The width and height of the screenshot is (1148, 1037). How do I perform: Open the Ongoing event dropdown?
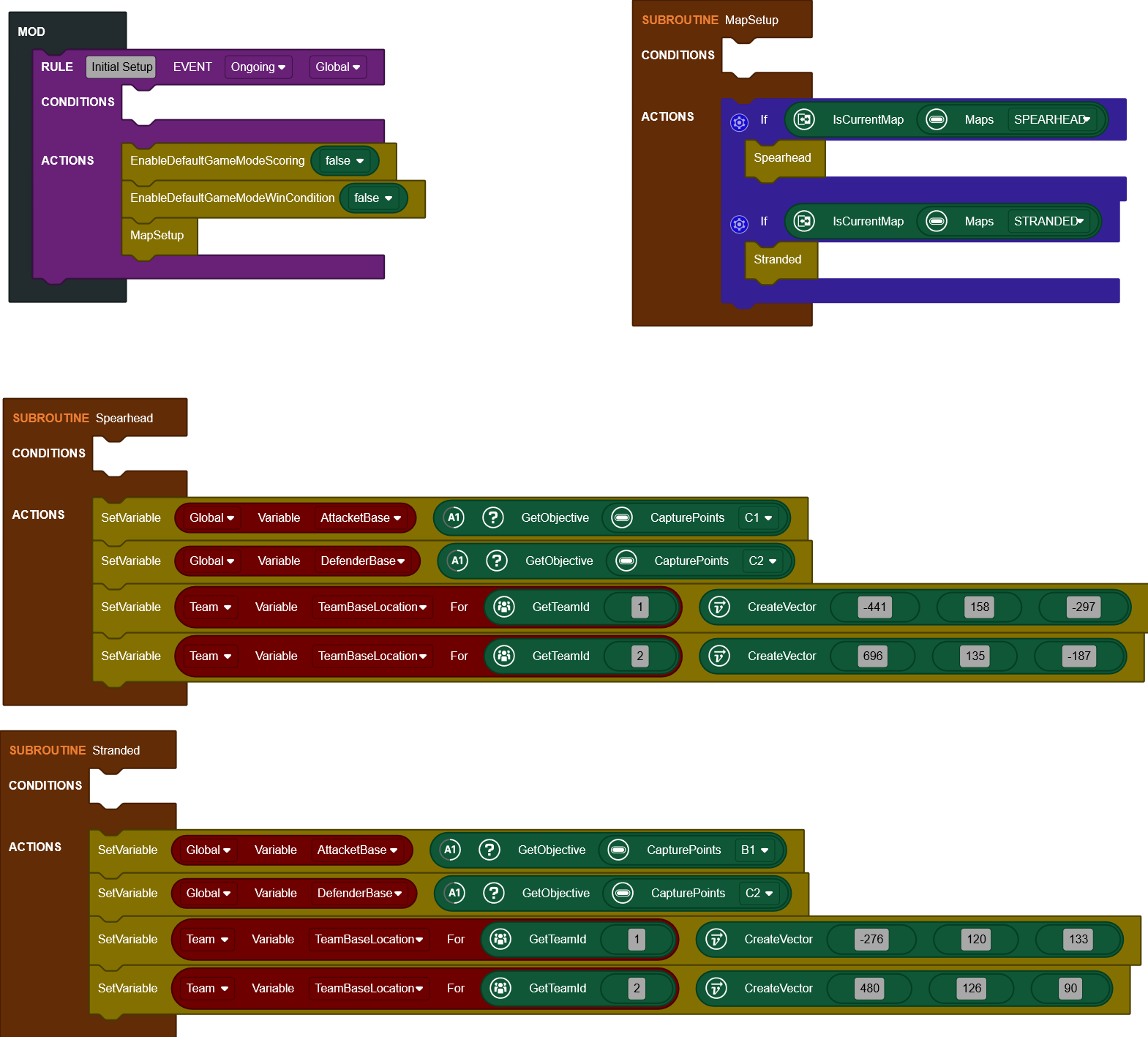click(258, 67)
